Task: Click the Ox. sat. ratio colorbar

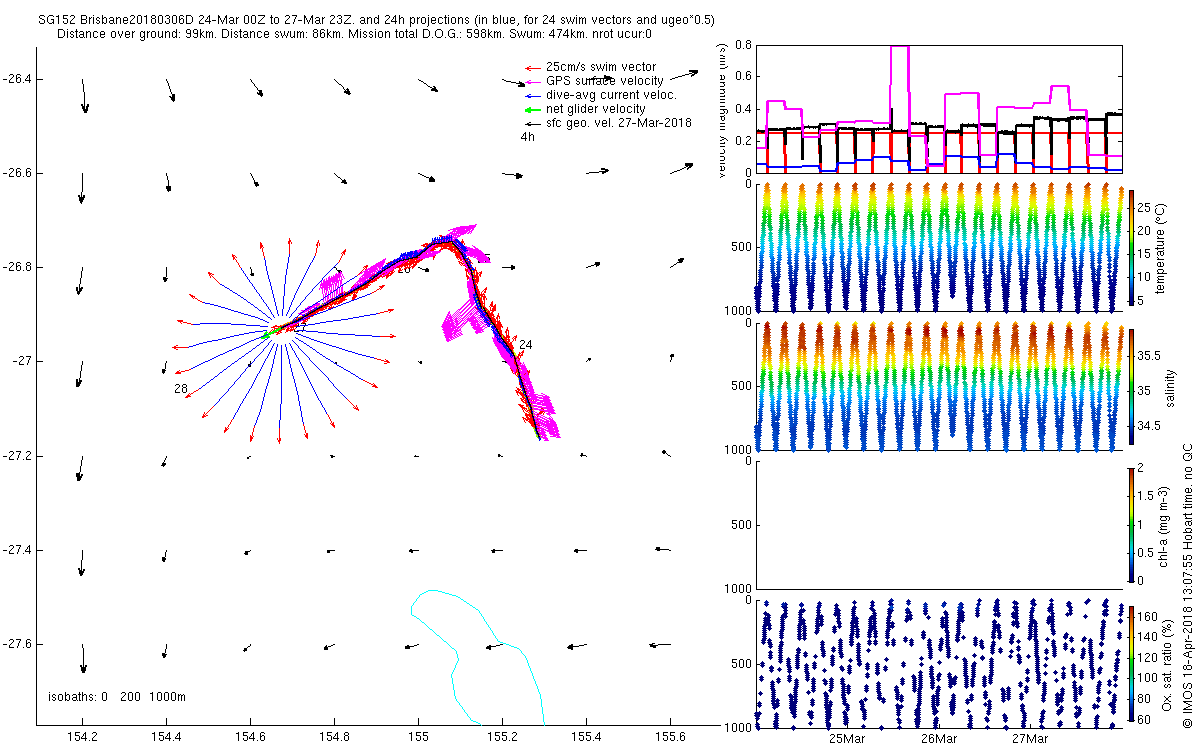Action: (x=1131, y=662)
